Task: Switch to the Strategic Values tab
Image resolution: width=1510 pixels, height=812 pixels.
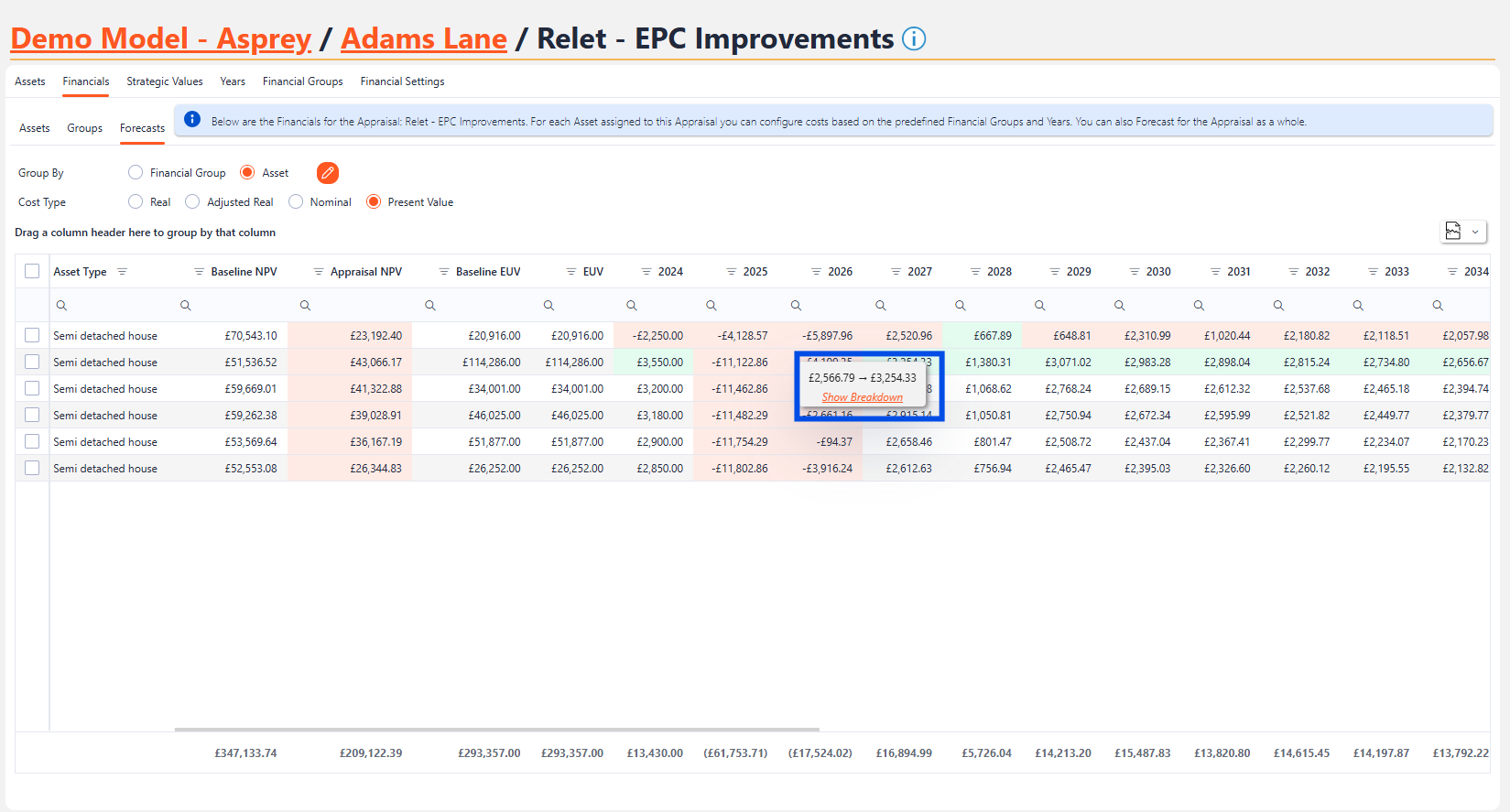Action: point(165,81)
